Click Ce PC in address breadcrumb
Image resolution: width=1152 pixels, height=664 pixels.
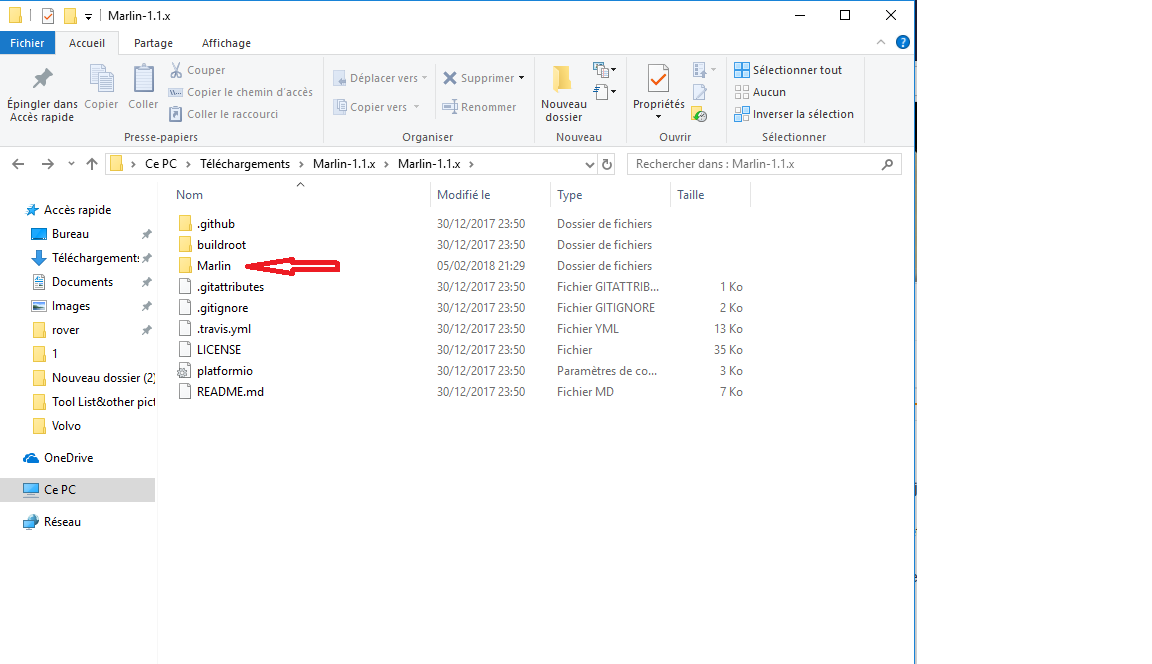click(x=161, y=164)
